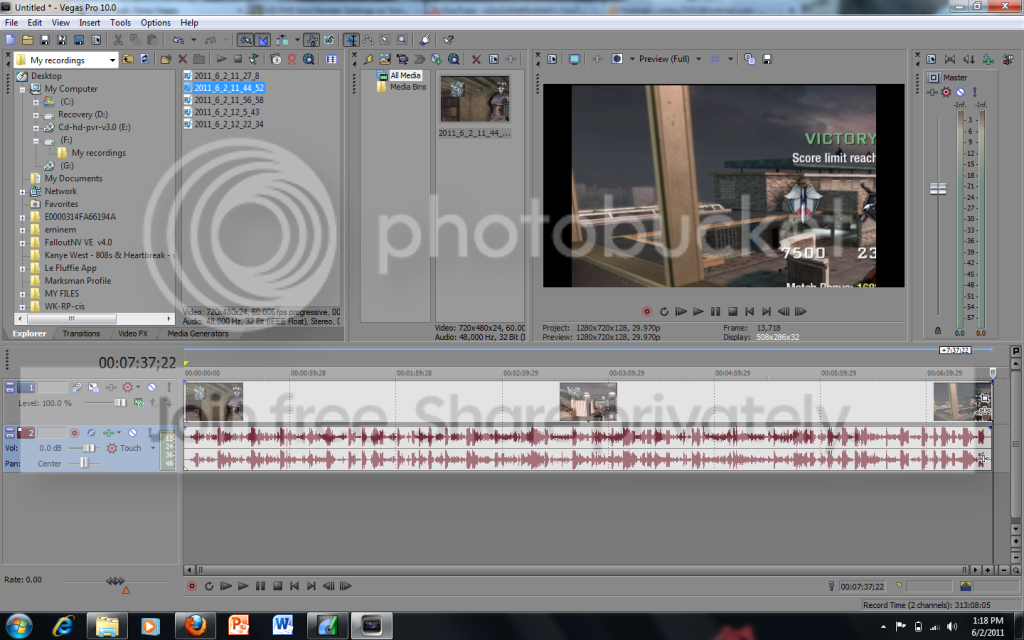Open the Touch automation mode dropdown
The height and width of the screenshot is (640, 1024).
153,448
